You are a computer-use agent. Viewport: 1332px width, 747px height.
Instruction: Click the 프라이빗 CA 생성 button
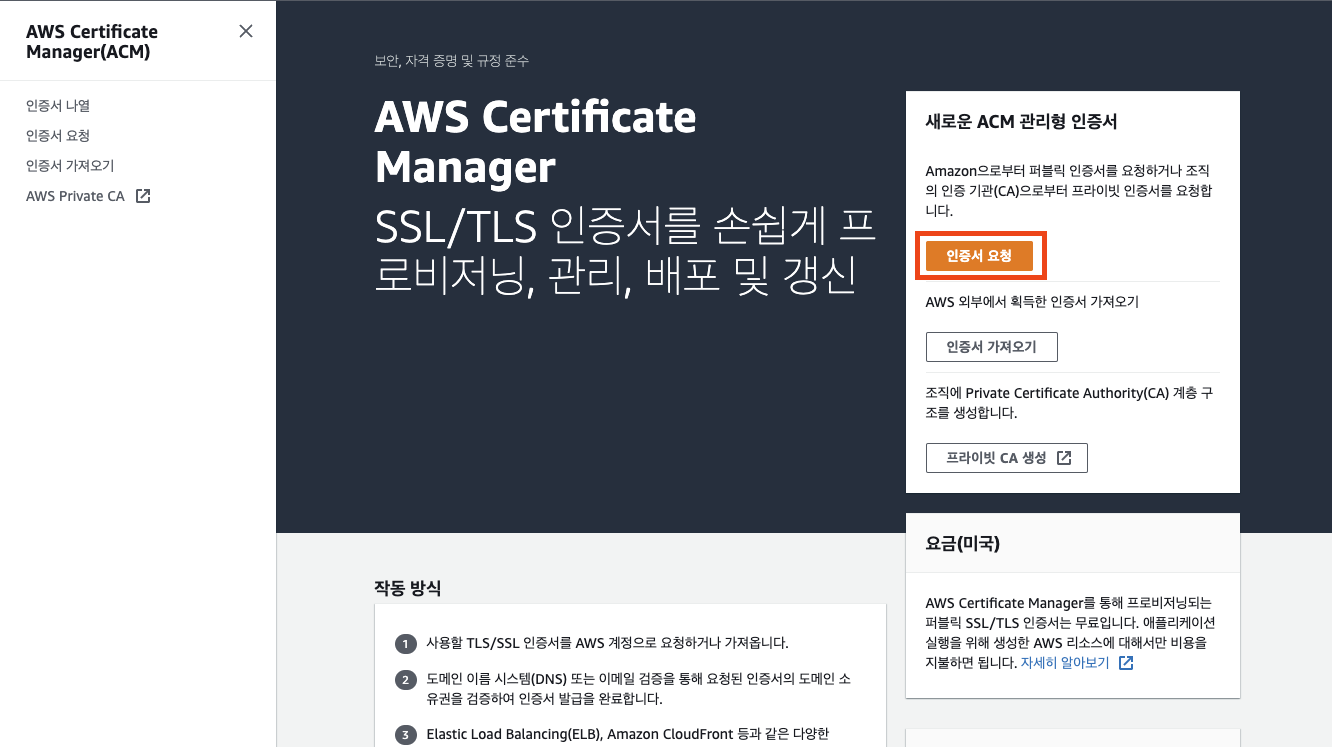coord(1006,458)
